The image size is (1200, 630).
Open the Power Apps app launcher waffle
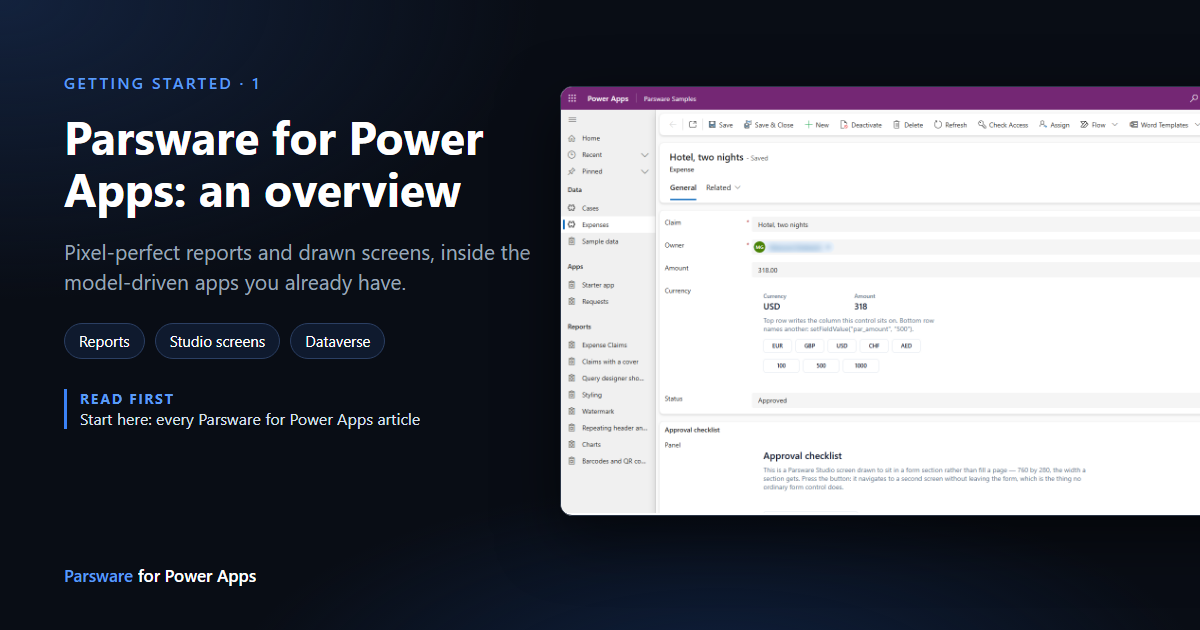[572, 99]
